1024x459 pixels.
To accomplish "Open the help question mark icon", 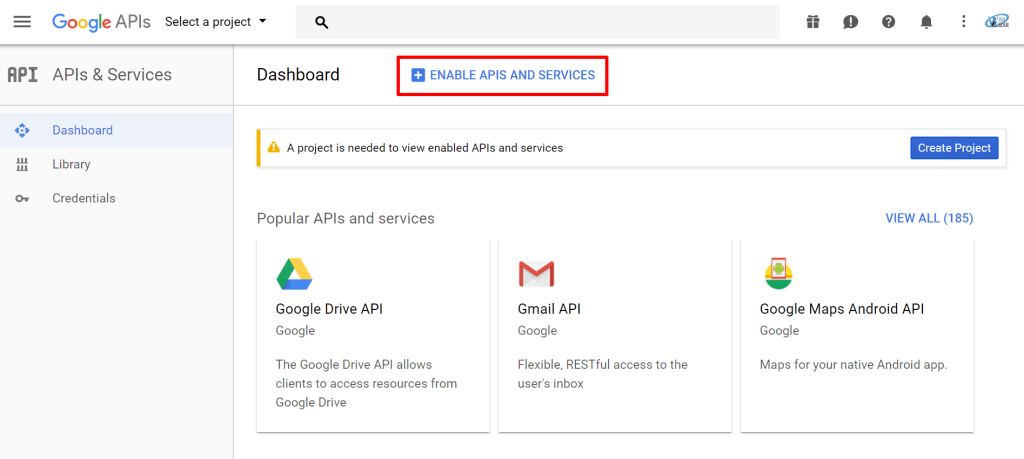I will (x=888, y=22).
